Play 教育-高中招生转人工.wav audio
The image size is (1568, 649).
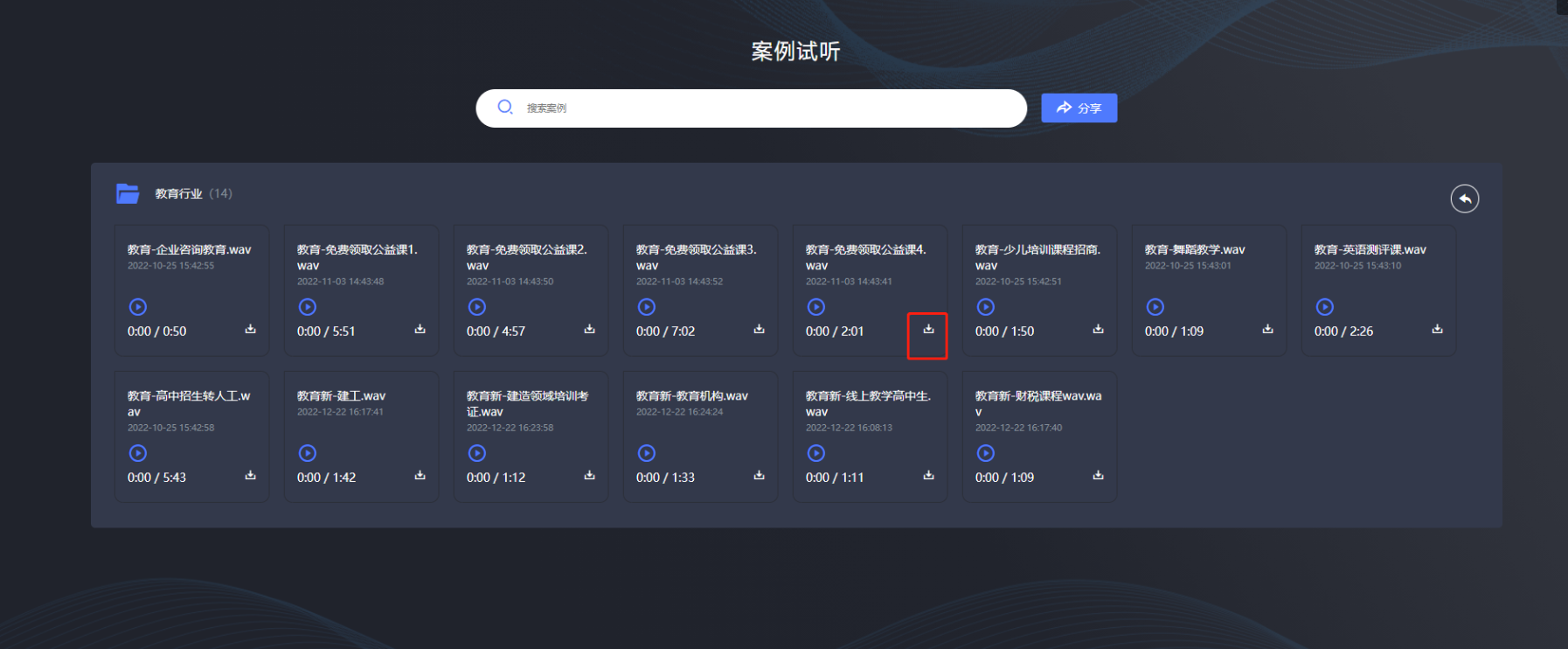(x=138, y=453)
